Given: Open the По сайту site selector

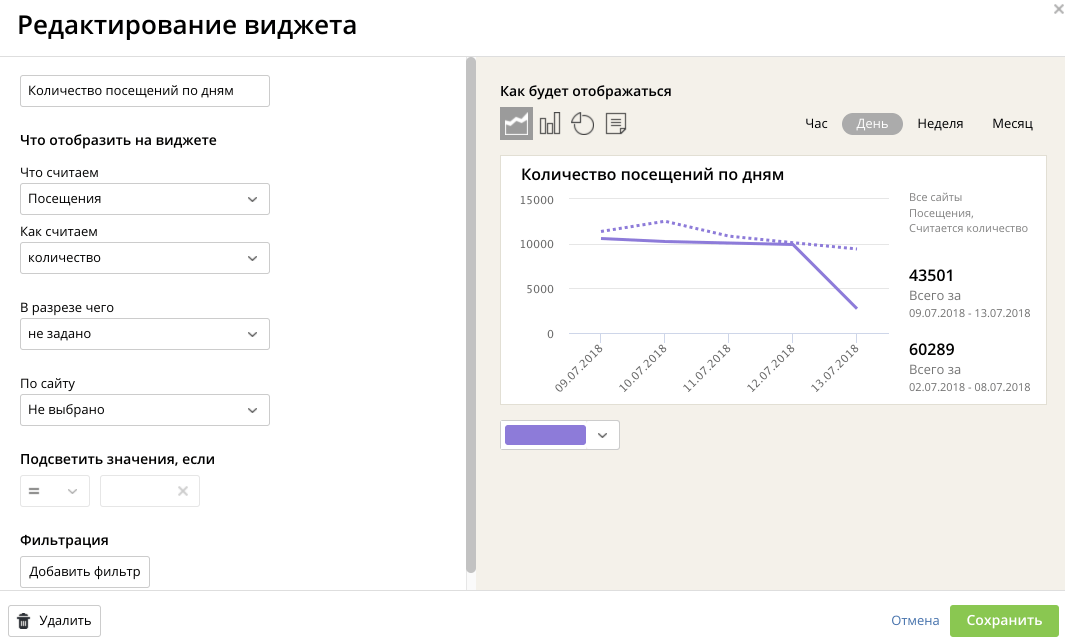Looking at the screenshot, I should coord(145,410).
